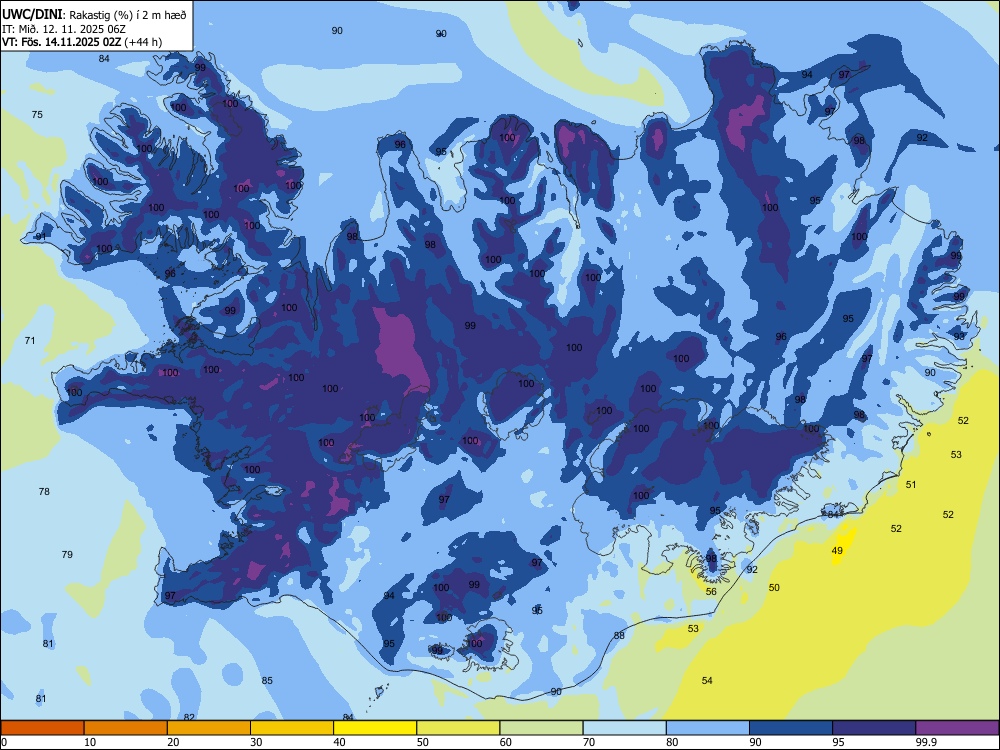Viewport: 1000px width, 750px height.
Task: Pick the dark indigo 95–99.9 legend swatch
Action: pos(874,728)
